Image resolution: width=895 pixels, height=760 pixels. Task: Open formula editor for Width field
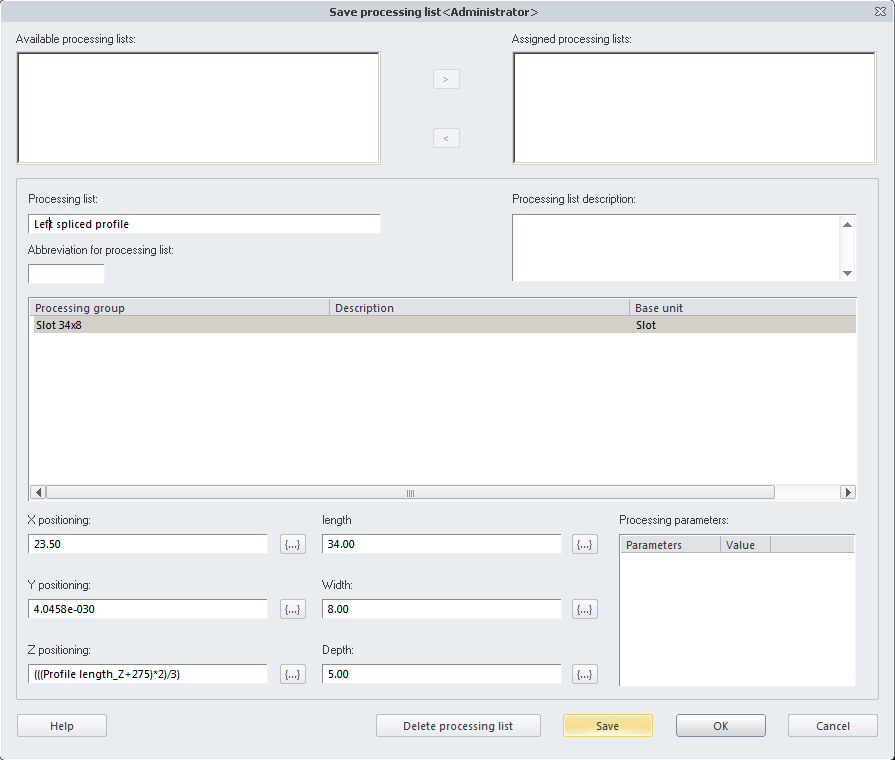[x=585, y=609]
